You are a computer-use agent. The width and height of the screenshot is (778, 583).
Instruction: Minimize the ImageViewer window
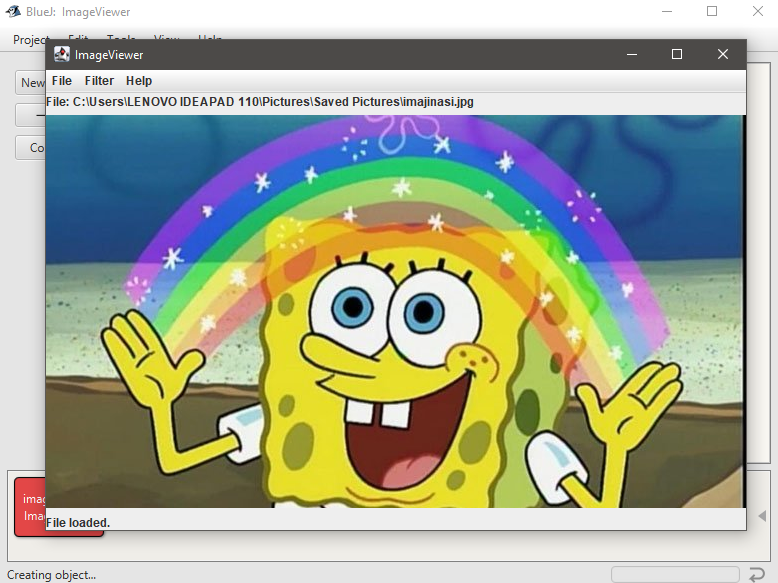point(632,54)
